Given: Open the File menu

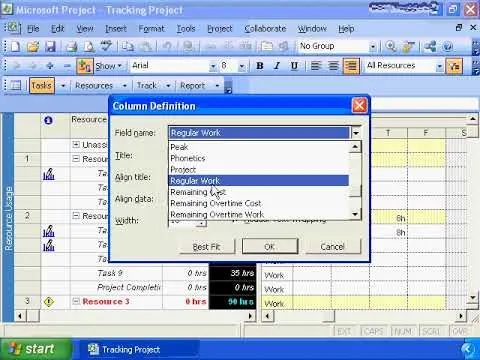Looking at the screenshot, I should pos(33,29).
